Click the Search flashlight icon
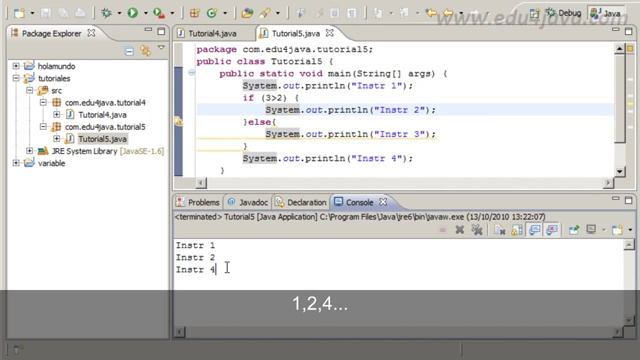 pyautogui.click(x=264, y=13)
